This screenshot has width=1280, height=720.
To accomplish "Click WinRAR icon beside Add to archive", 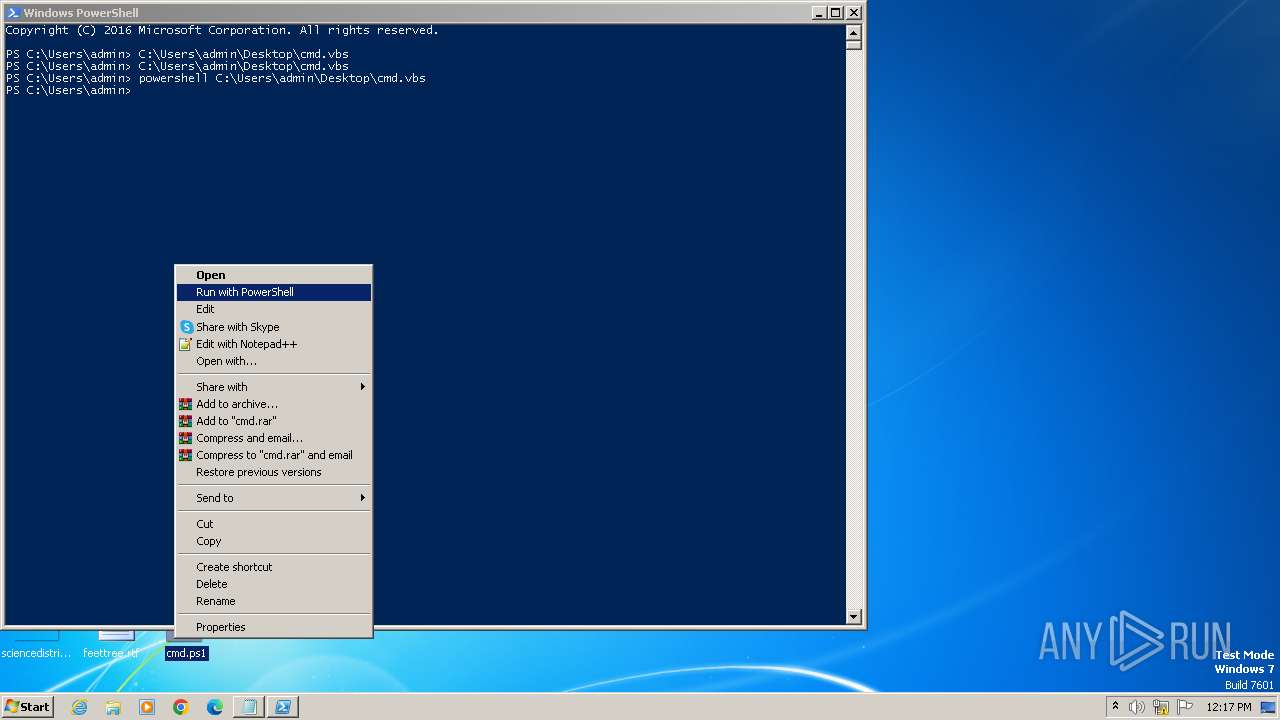I will coord(185,404).
